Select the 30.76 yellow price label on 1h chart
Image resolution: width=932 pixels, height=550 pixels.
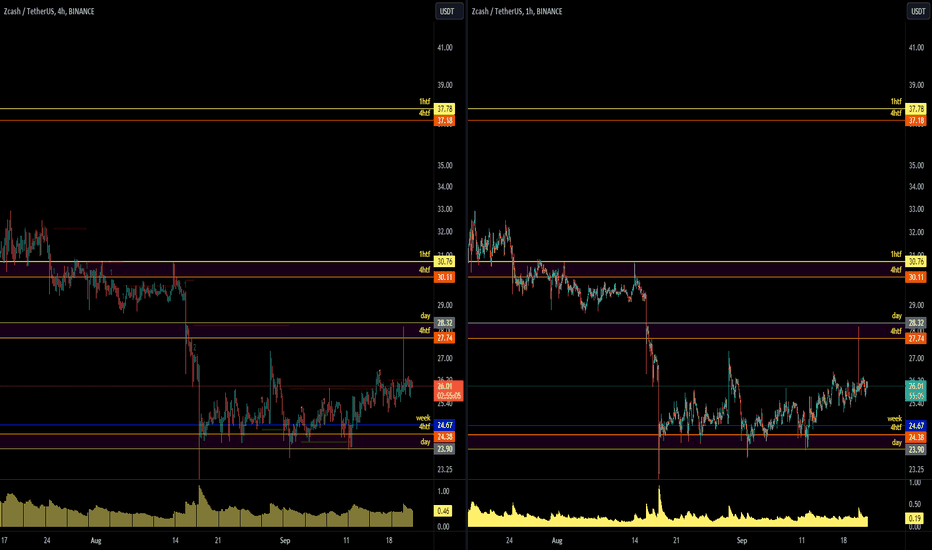pyautogui.click(x=916, y=262)
